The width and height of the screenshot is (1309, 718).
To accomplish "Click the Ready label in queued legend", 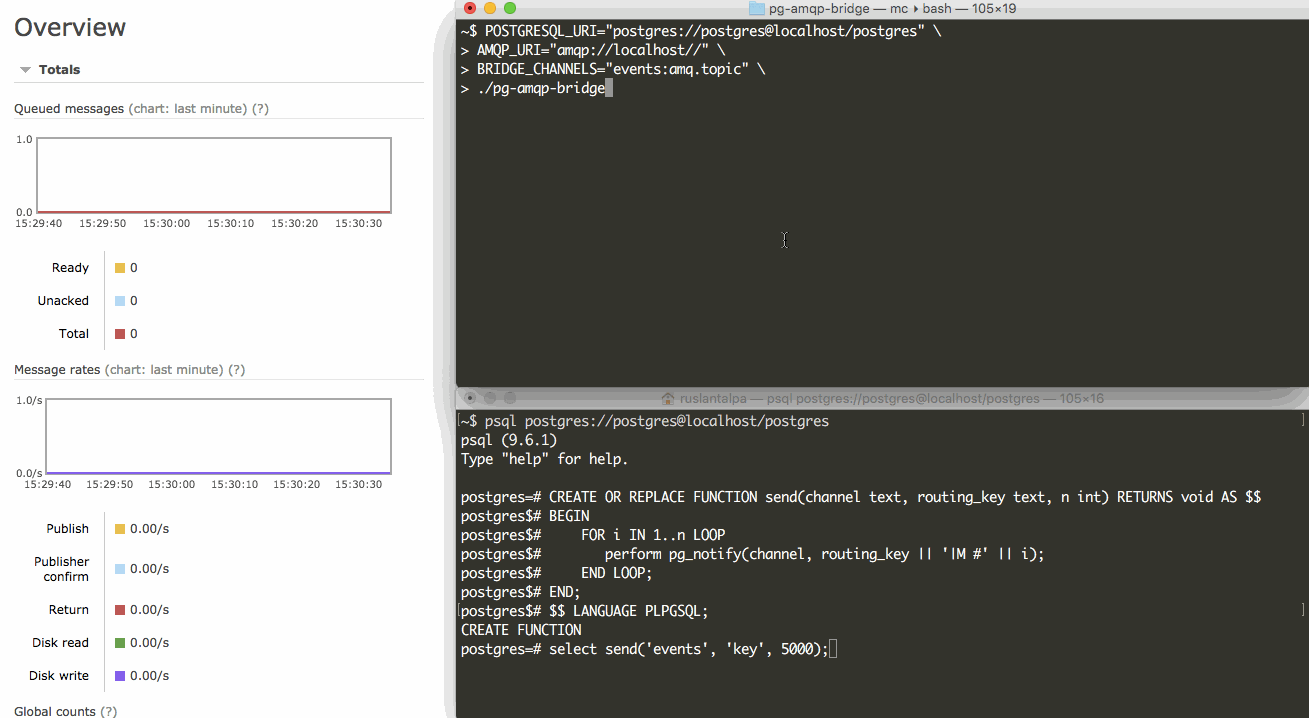I will [x=70, y=268].
